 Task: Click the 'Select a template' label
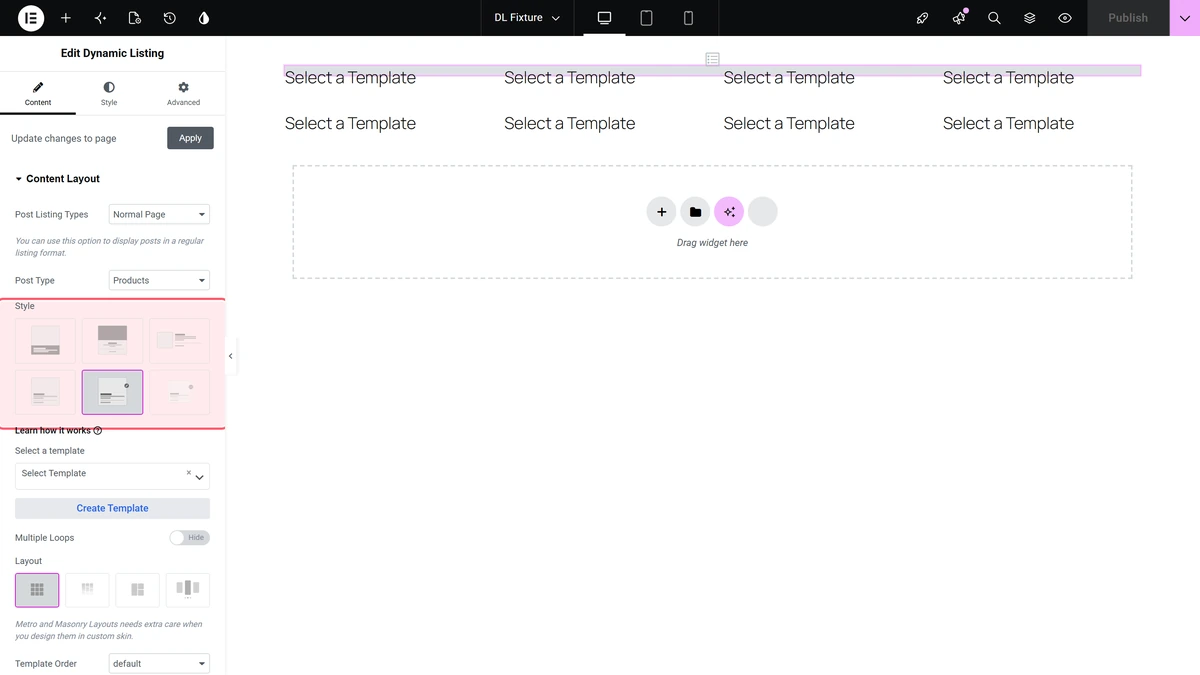click(x=50, y=451)
